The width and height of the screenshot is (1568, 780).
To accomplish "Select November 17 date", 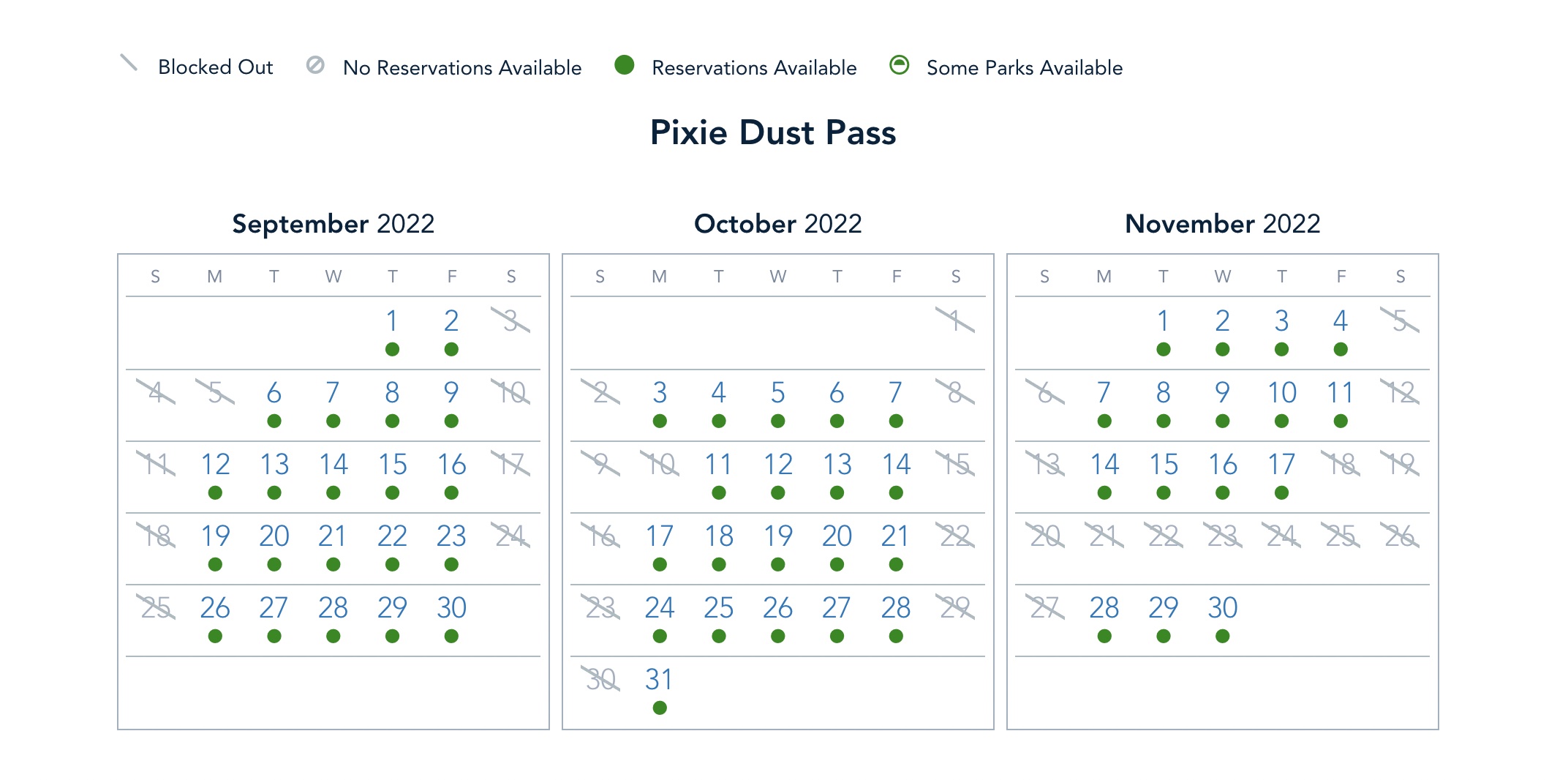I will pyautogui.click(x=1281, y=465).
